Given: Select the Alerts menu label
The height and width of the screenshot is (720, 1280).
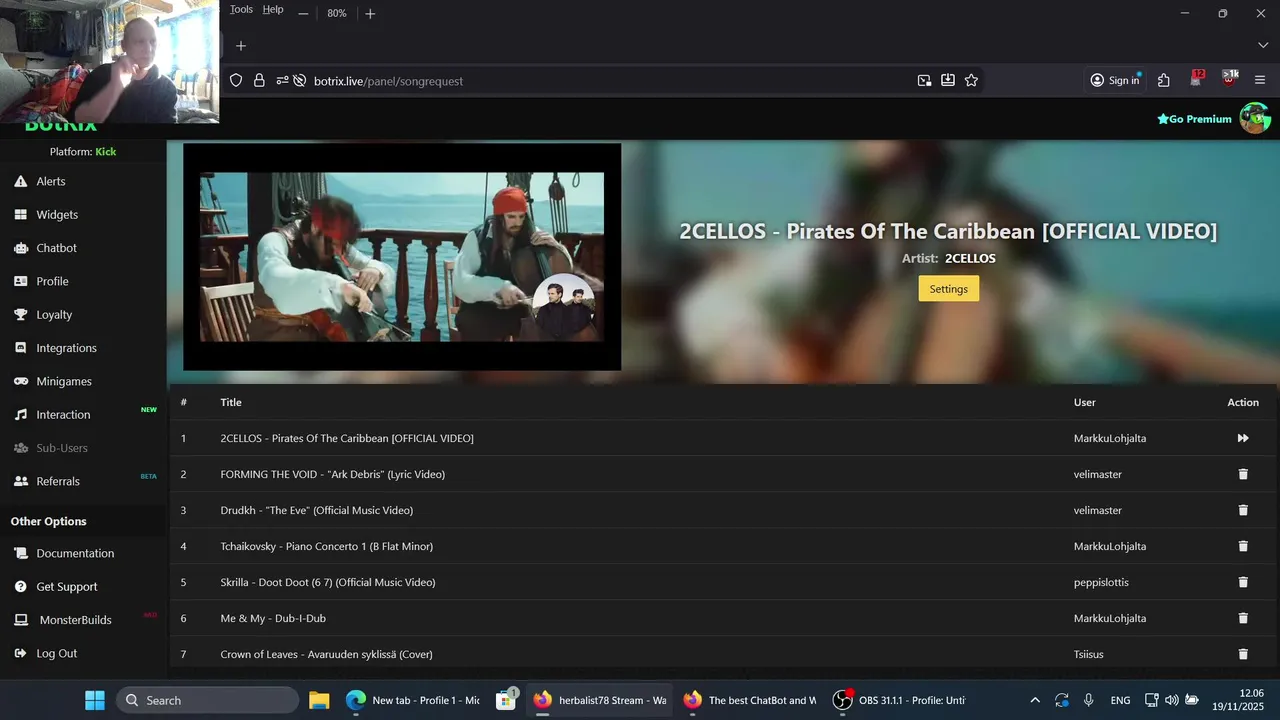Looking at the screenshot, I should [x=51, y=181].
